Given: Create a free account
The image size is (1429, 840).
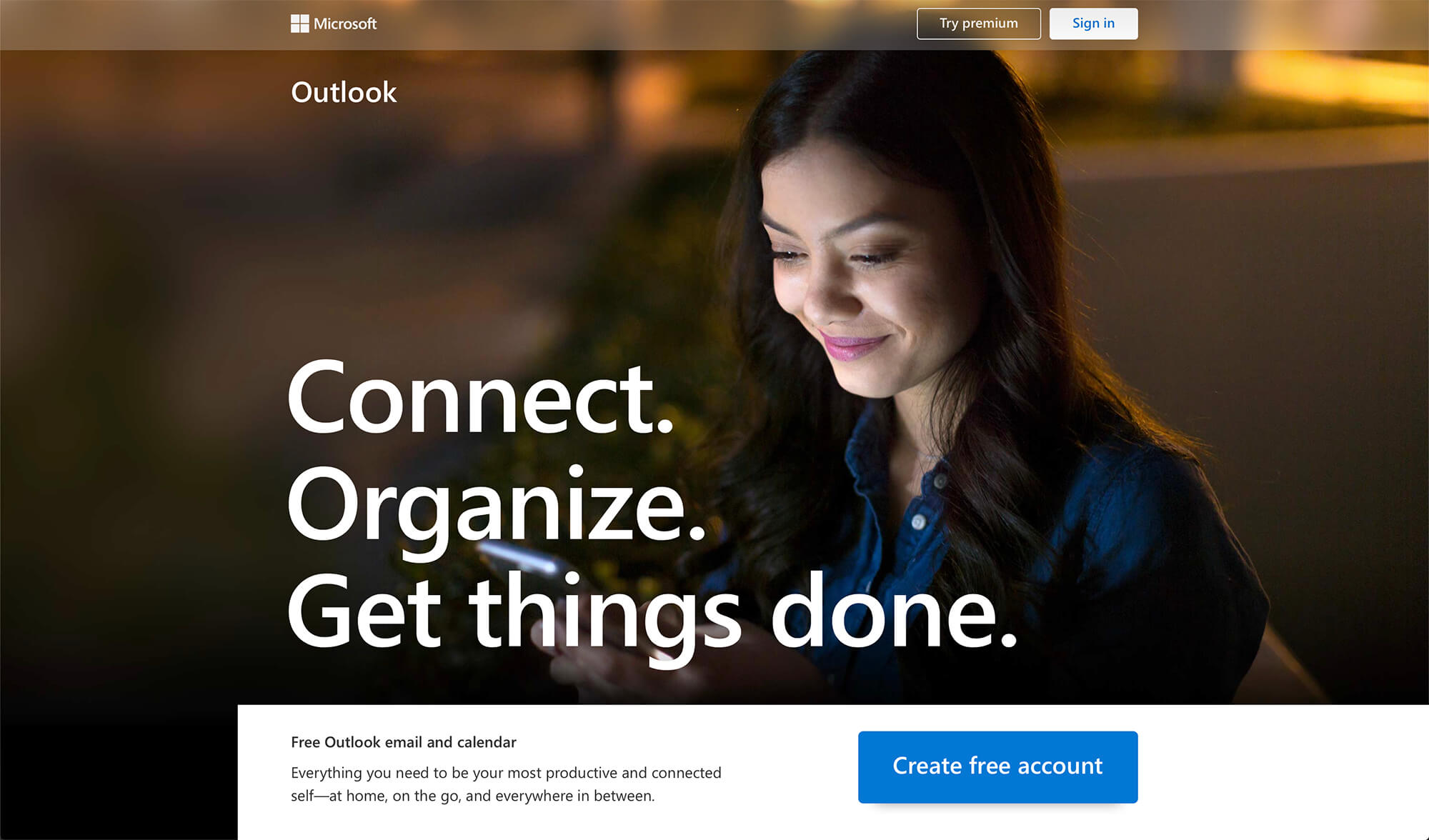Looking at the screenshot, I should coord(997,766).
